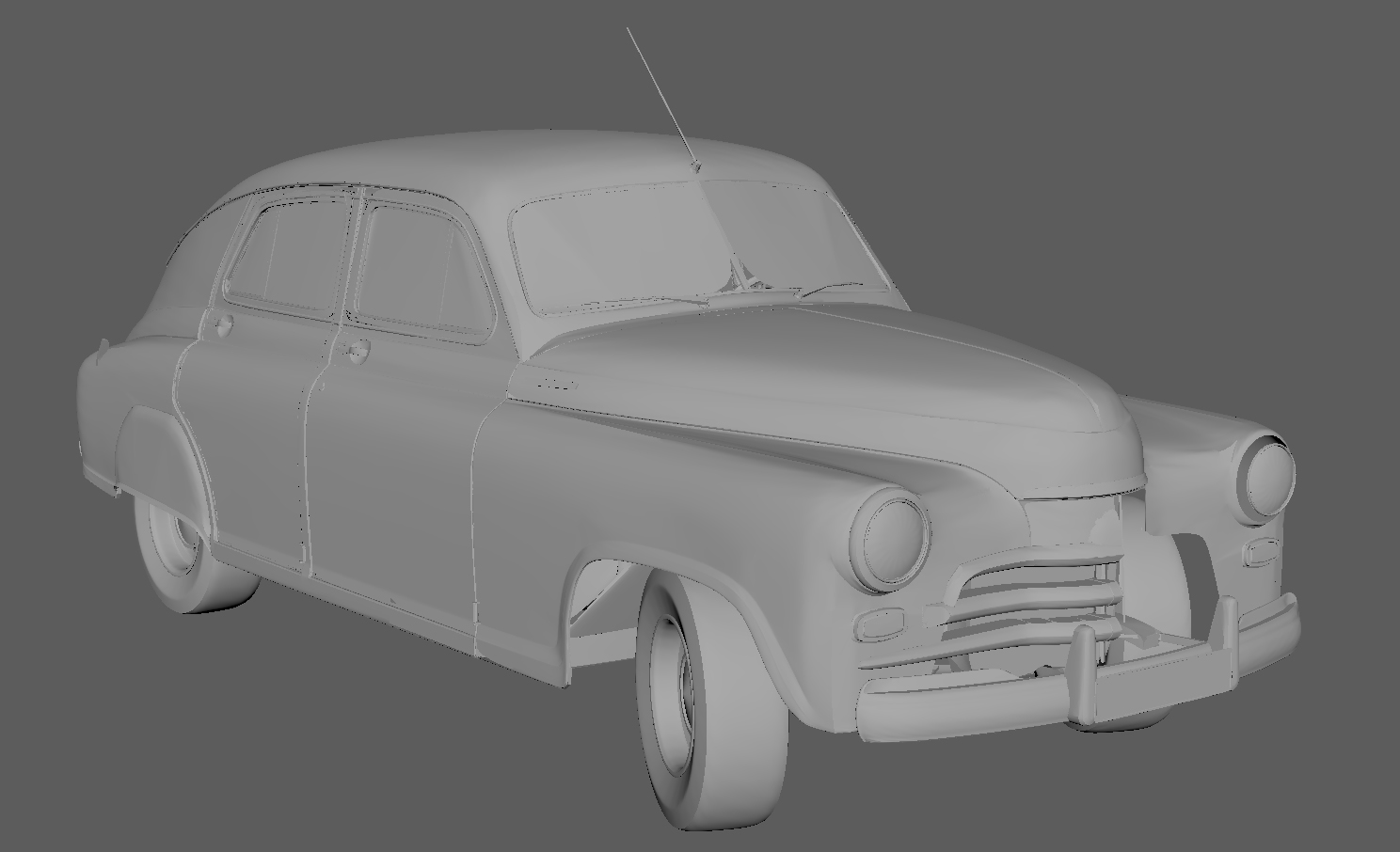
Task: Click the rear door handle
Action: coord(222,325)
